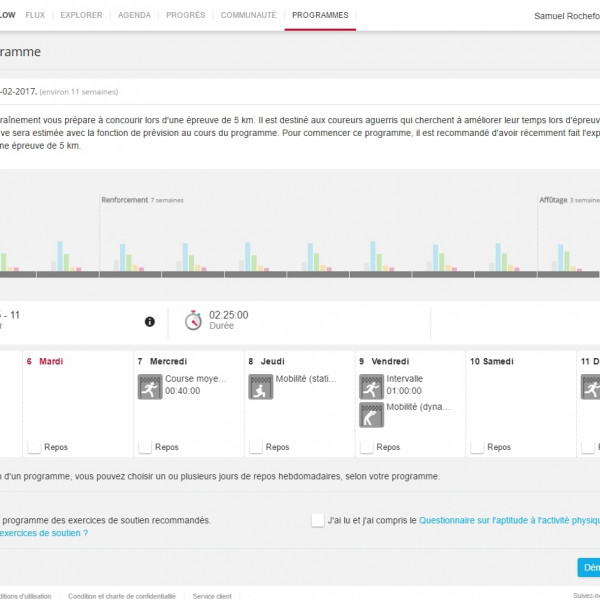Click the Renforcement phase label in the chart
This screenshot has width=600, height=600.
[x=124, y=200]
